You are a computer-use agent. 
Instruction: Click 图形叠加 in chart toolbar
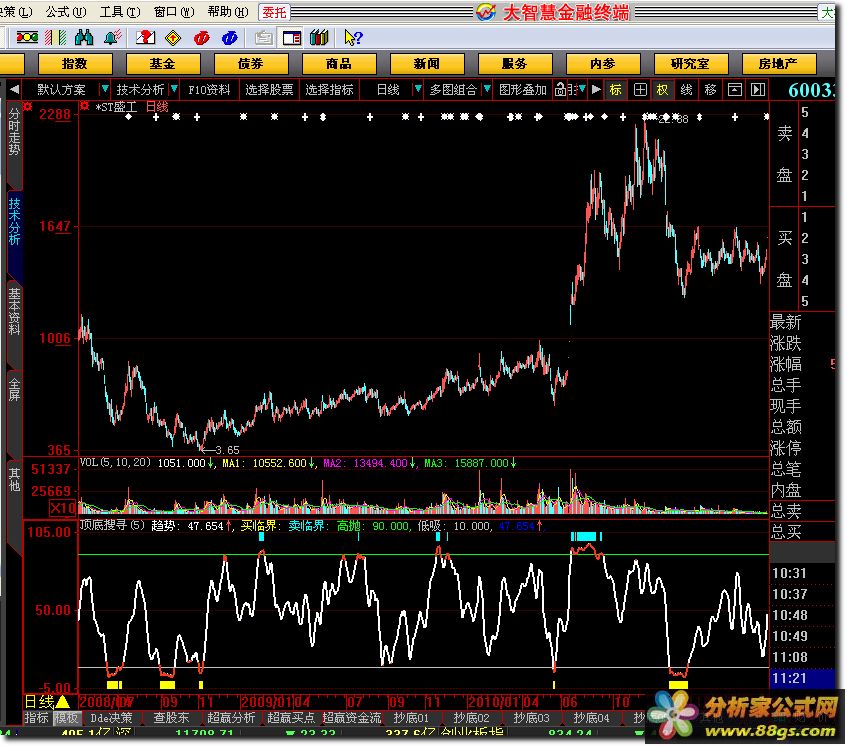pyautogui.click(x=523, y=90)
